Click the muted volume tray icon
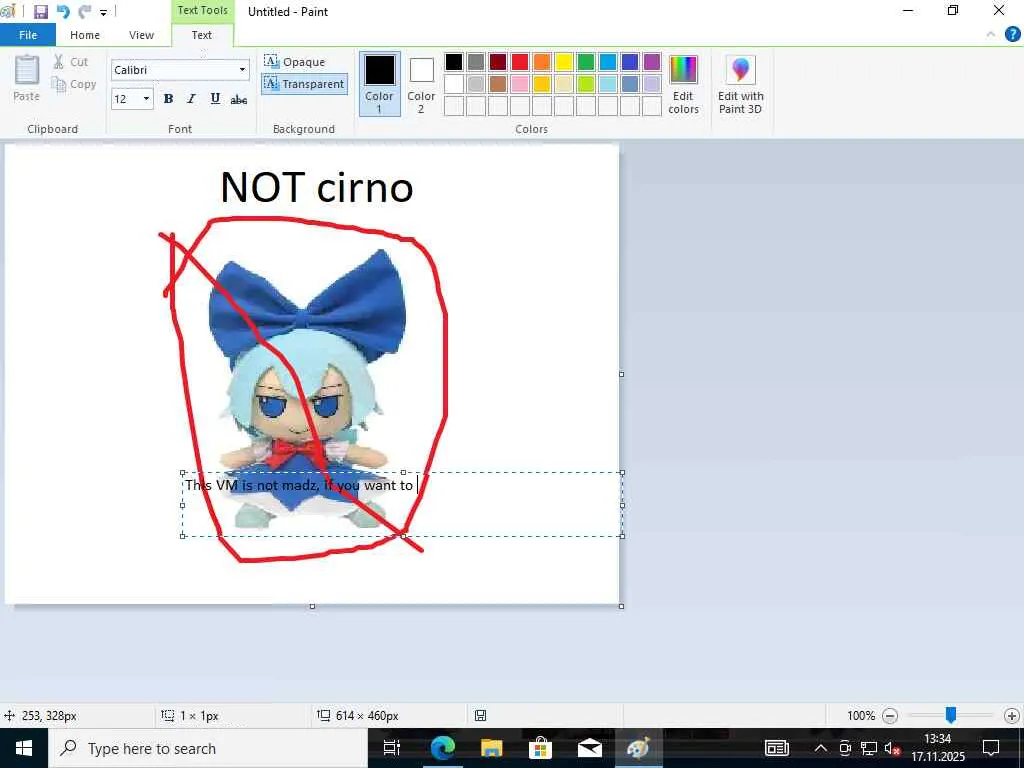 (x=892, y=748)
